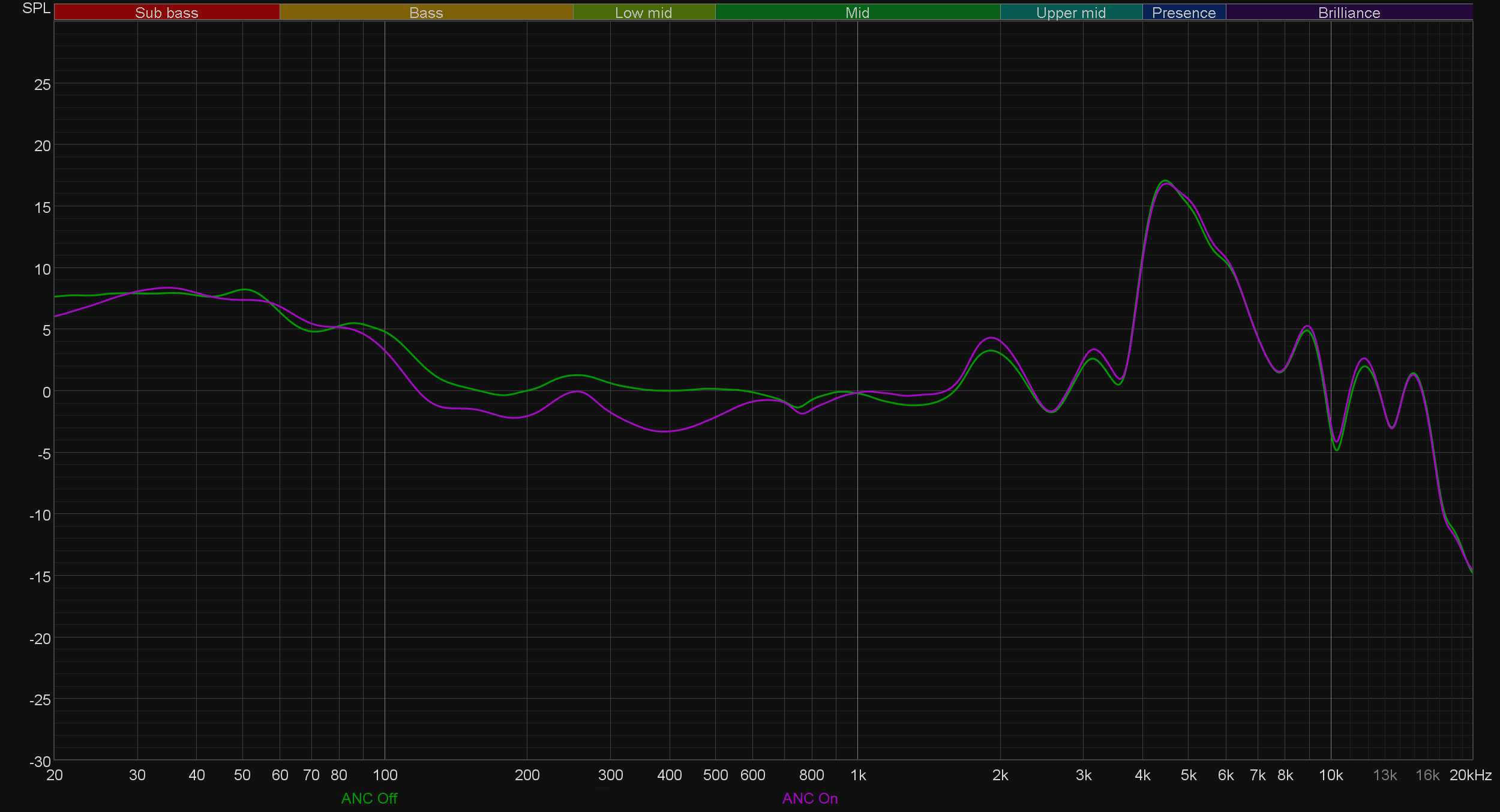Click the curve peak near 4.5 kHz
1500x812 pixels.
(x=1165, y=181)
